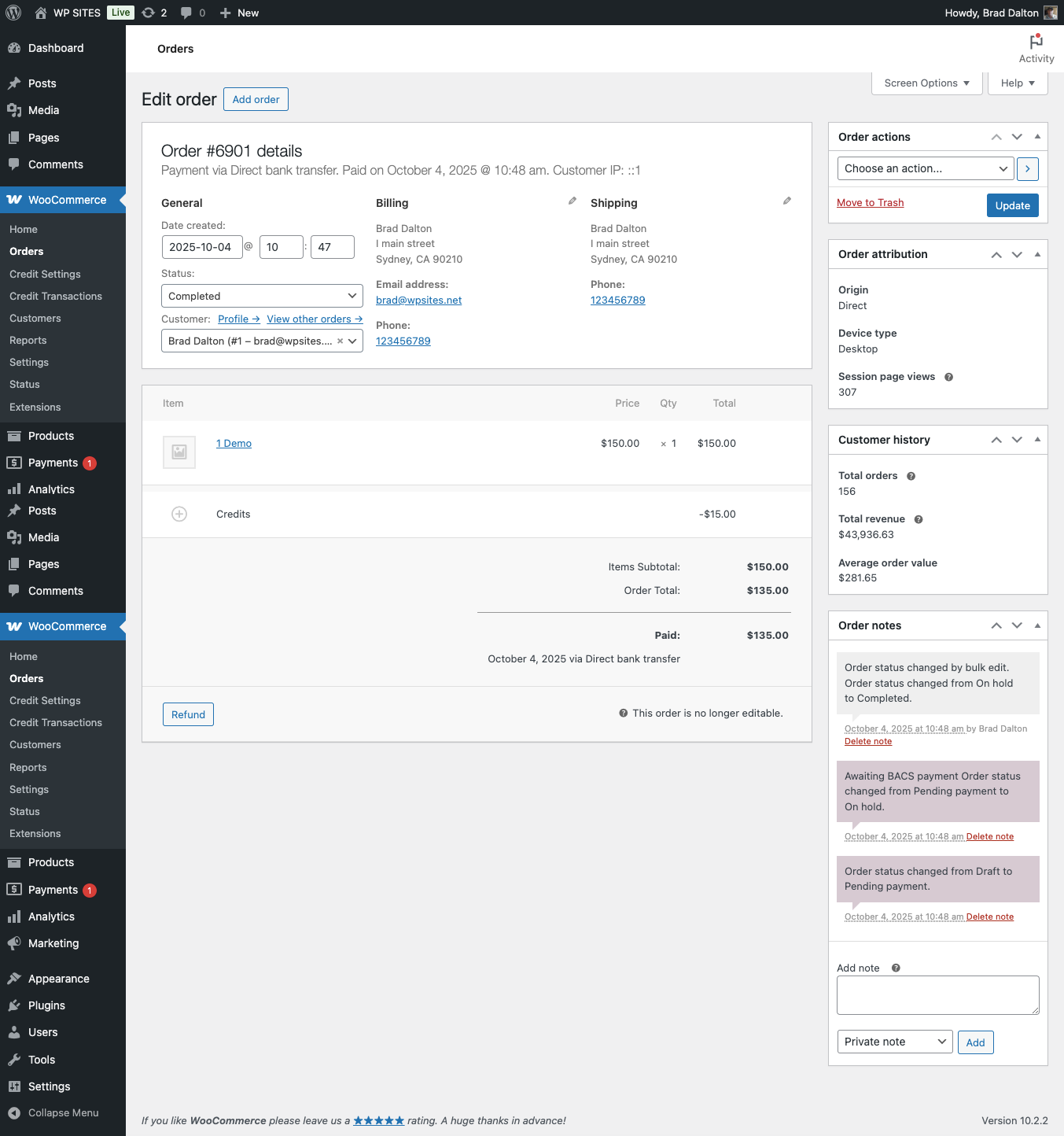The height and width of the screenshot is (1136, 1064).
Task: Click the Add note text area
Action: [x=937, y=995]
